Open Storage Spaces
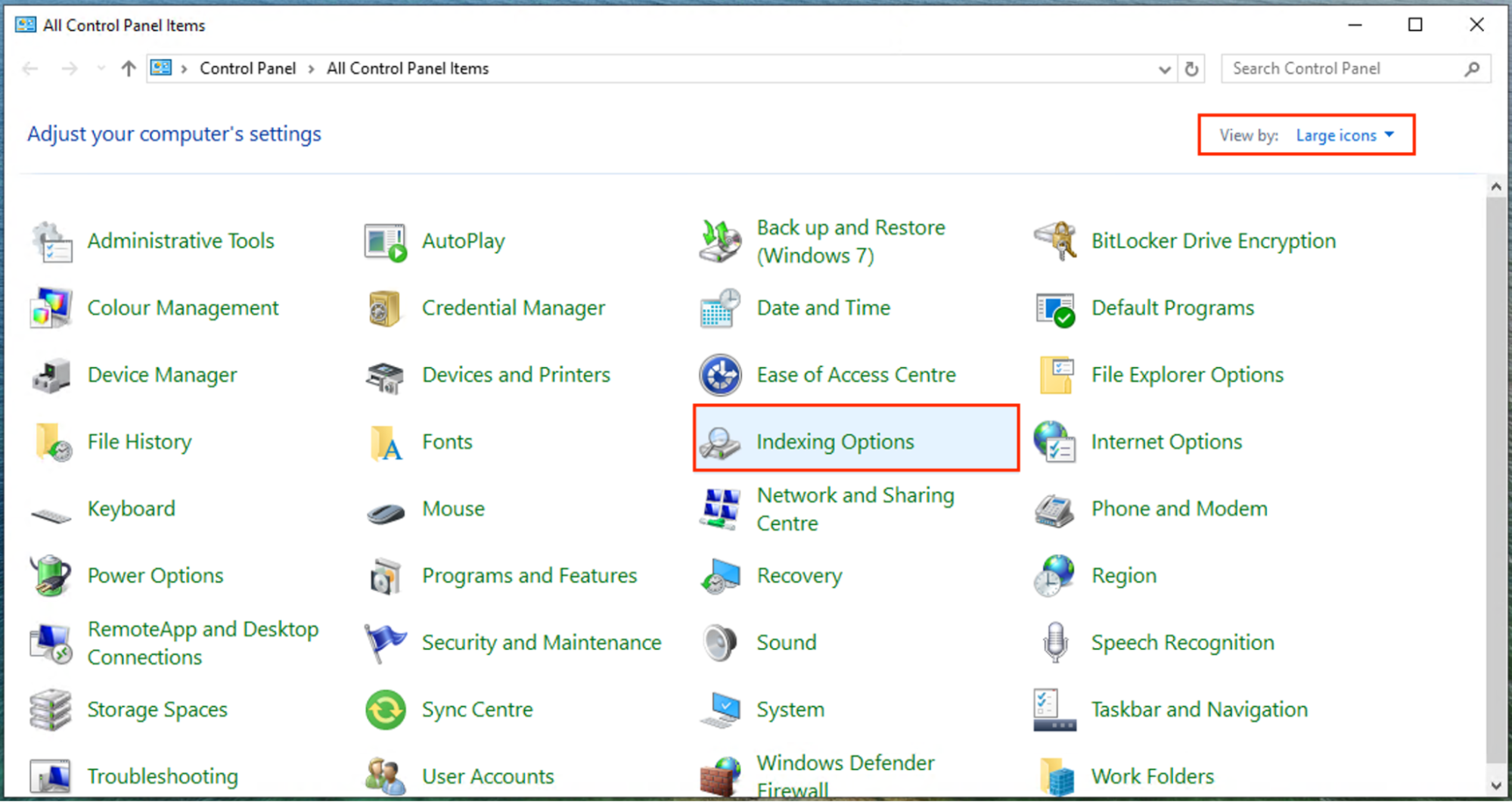 (x=157, y=709)
